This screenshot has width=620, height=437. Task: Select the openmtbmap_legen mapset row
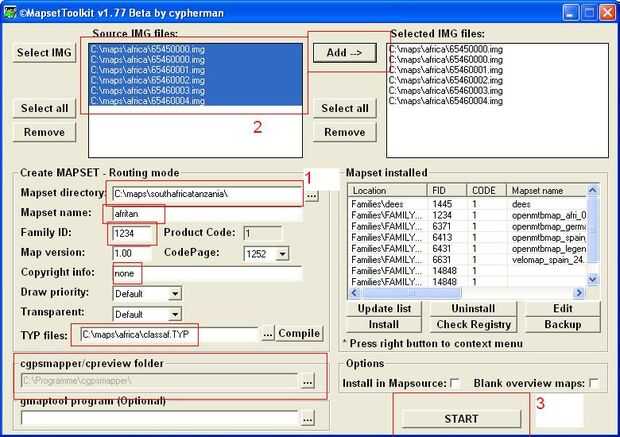click(467, 249)
